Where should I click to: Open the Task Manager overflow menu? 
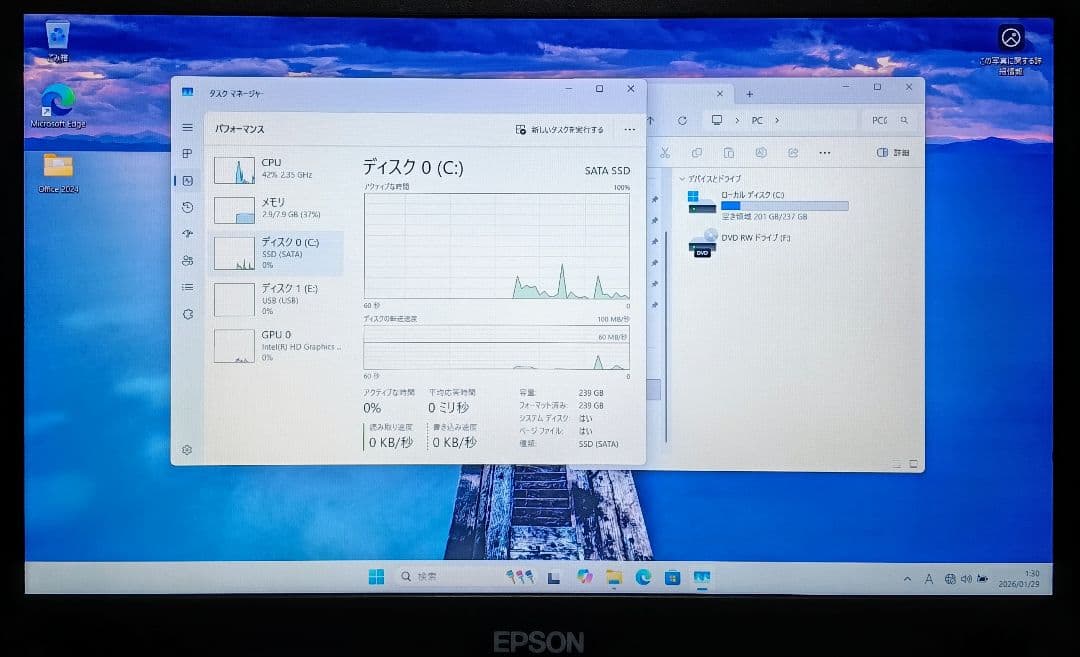629,129
